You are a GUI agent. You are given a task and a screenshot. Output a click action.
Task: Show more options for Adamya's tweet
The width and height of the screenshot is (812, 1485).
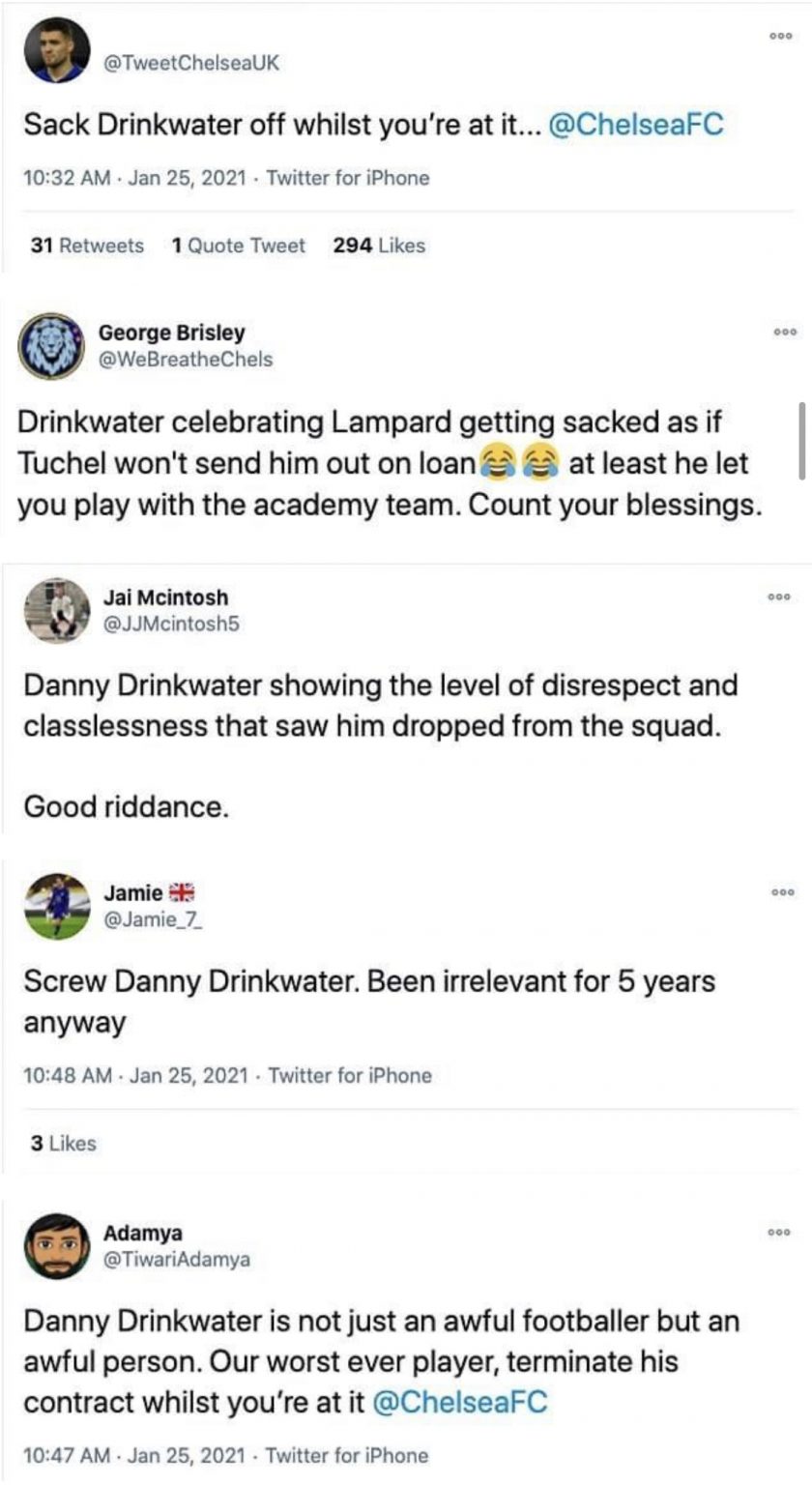[x=780, y=1233]
